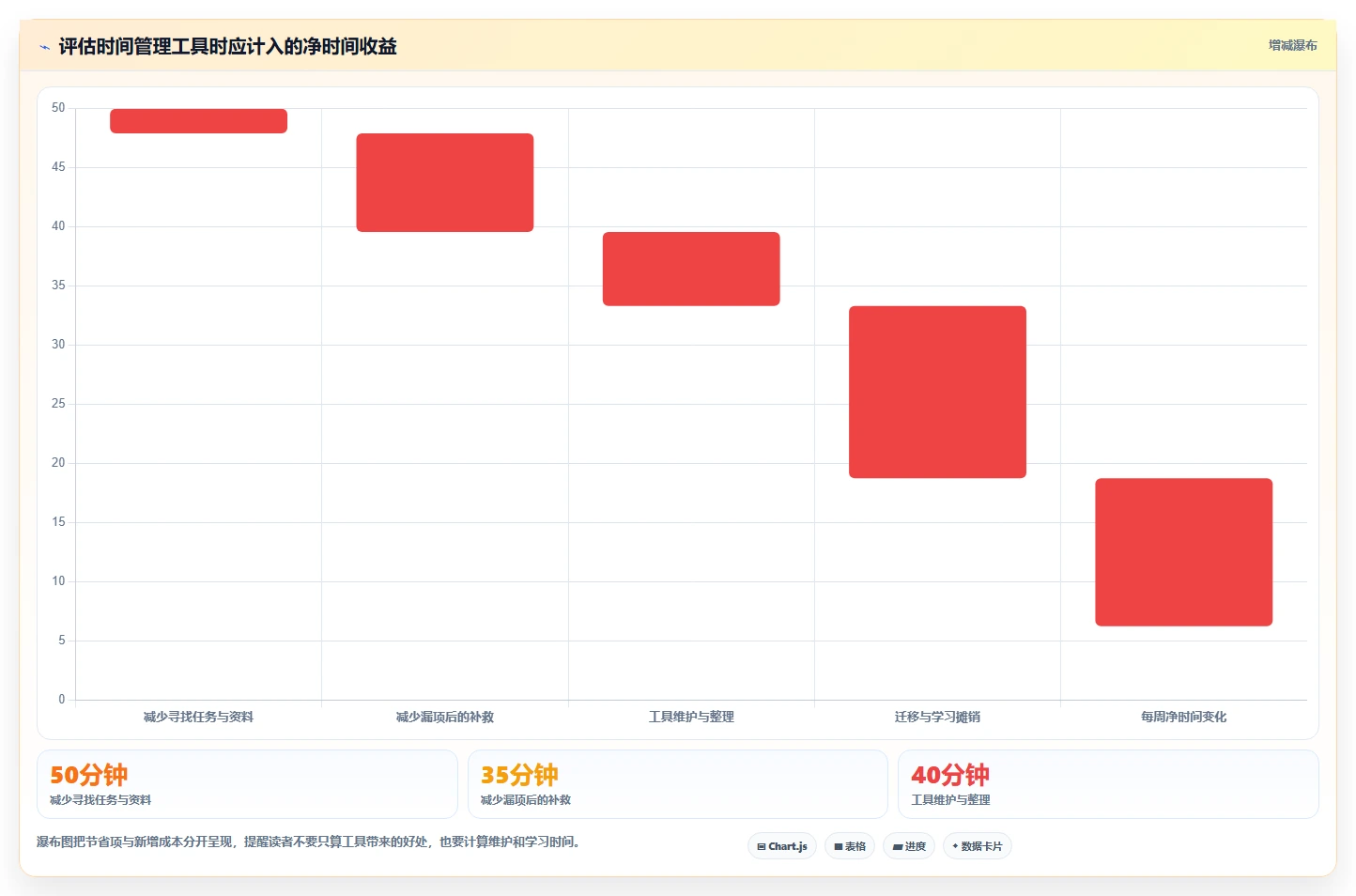Click the bar for 迁移与学习摊销
Screen dimensions: 1356x896
click(937, 392)
